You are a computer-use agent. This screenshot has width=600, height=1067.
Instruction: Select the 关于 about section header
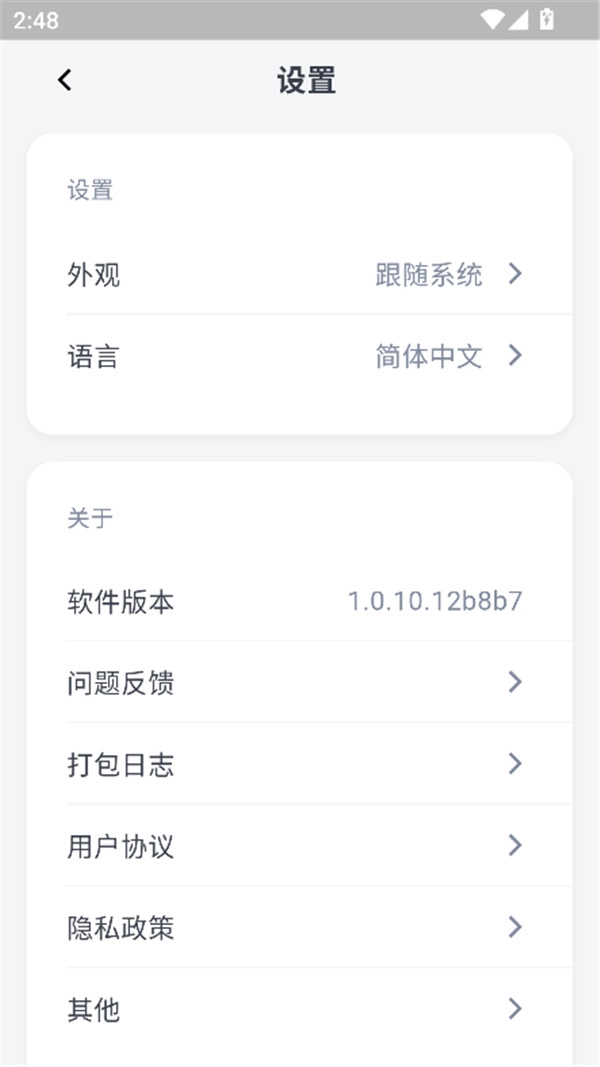(x=90, y=517)
